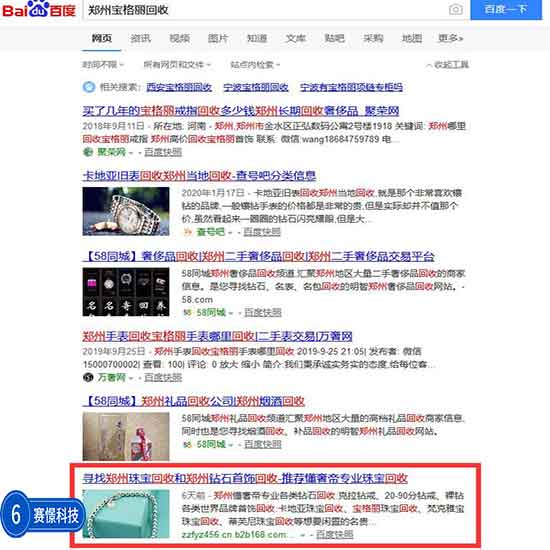Click the related search icon
This screenshot has height=550, width=550.
[89, 87]
